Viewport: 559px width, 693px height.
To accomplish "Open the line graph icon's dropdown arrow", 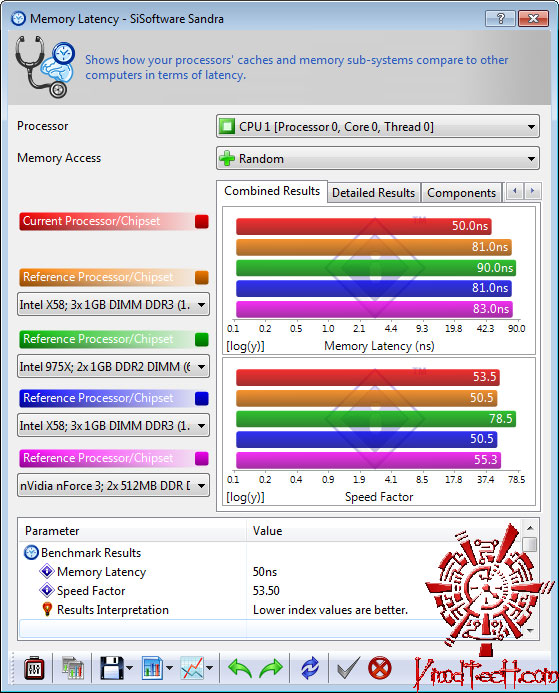I will (209, 668).
